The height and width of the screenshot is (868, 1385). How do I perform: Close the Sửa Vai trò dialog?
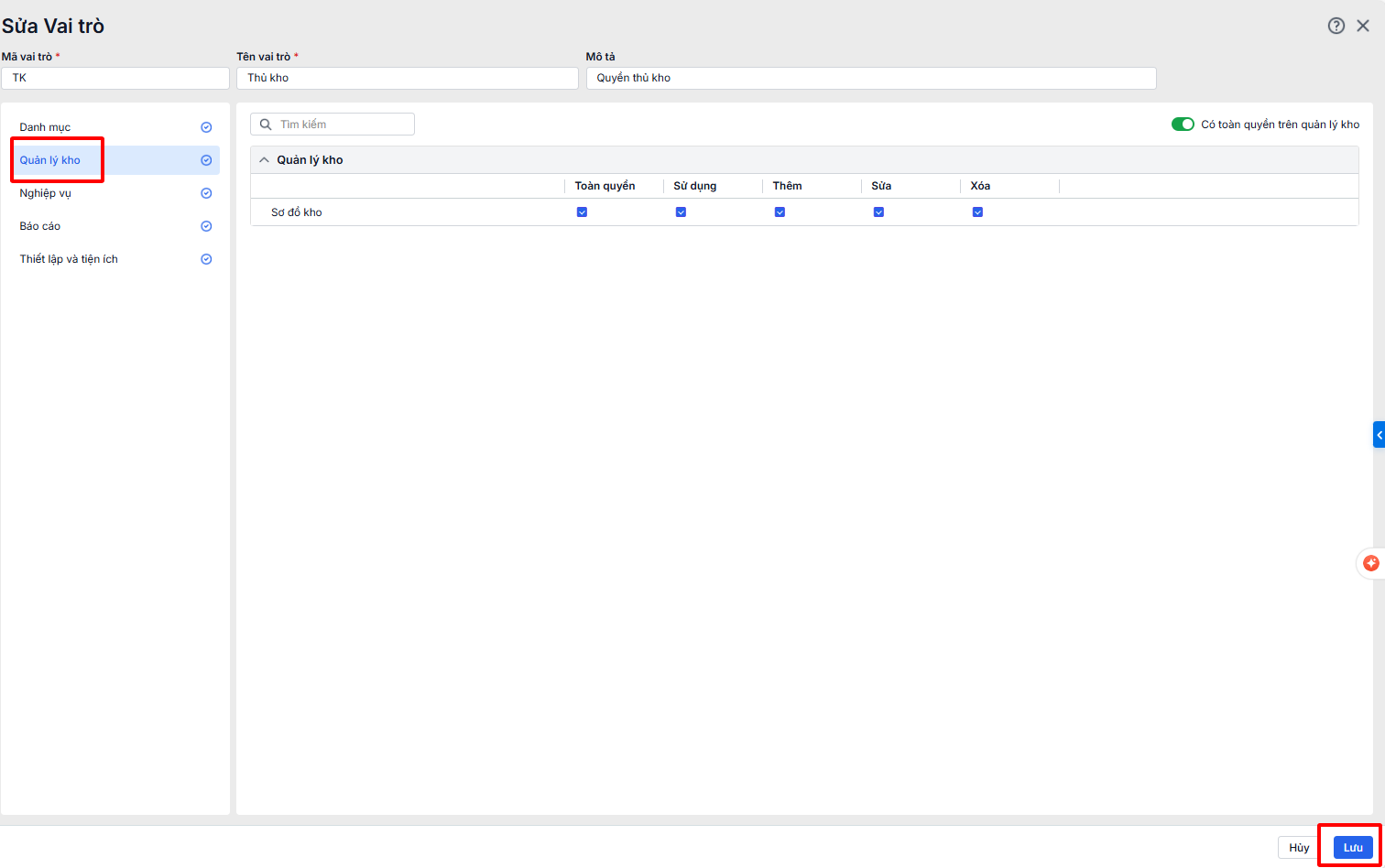point(1363,26)
